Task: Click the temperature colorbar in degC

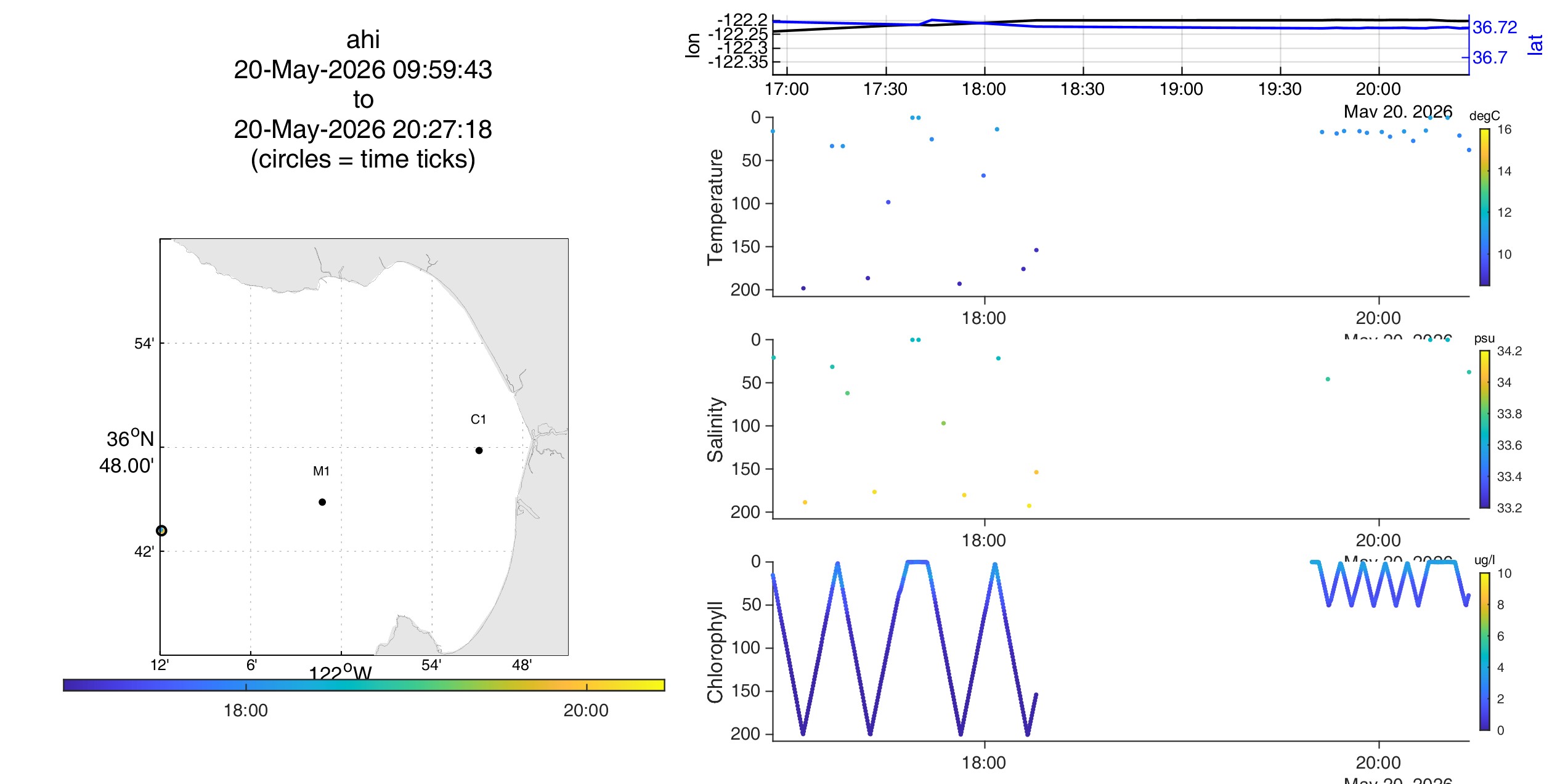Action: tap(1485, 207)
